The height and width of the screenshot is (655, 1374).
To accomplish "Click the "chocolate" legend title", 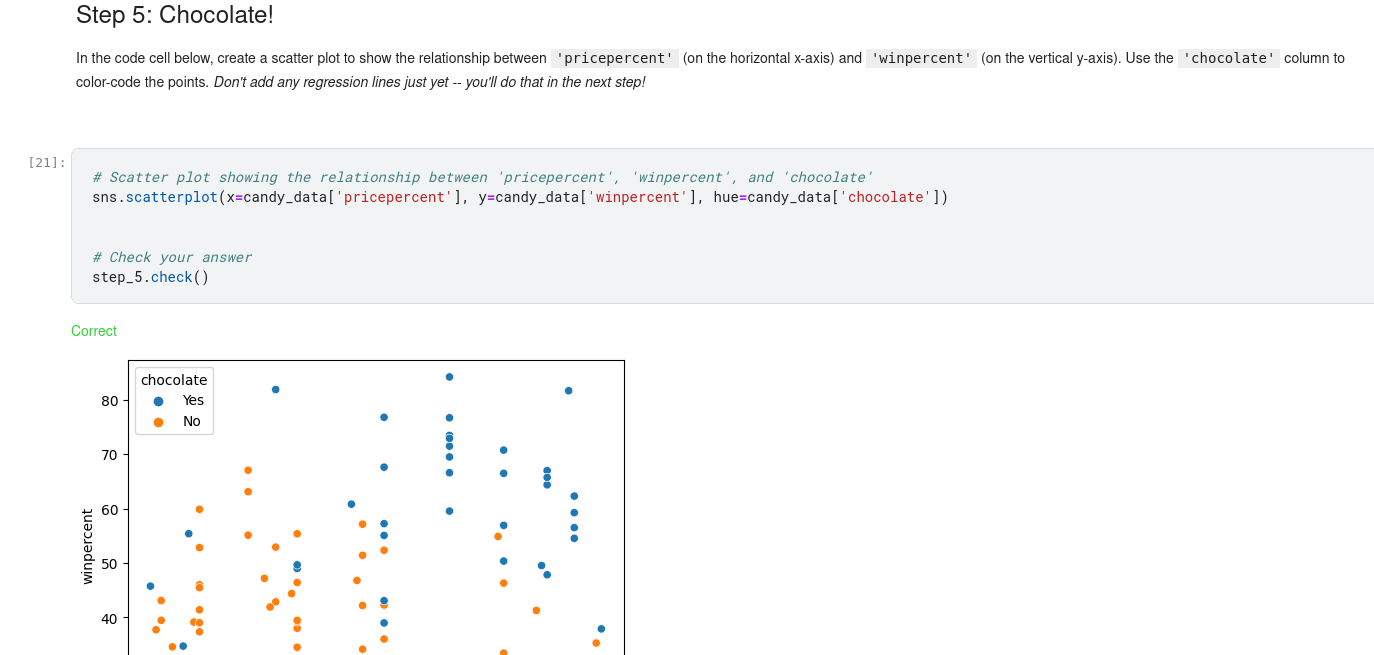I will point(174,380).
